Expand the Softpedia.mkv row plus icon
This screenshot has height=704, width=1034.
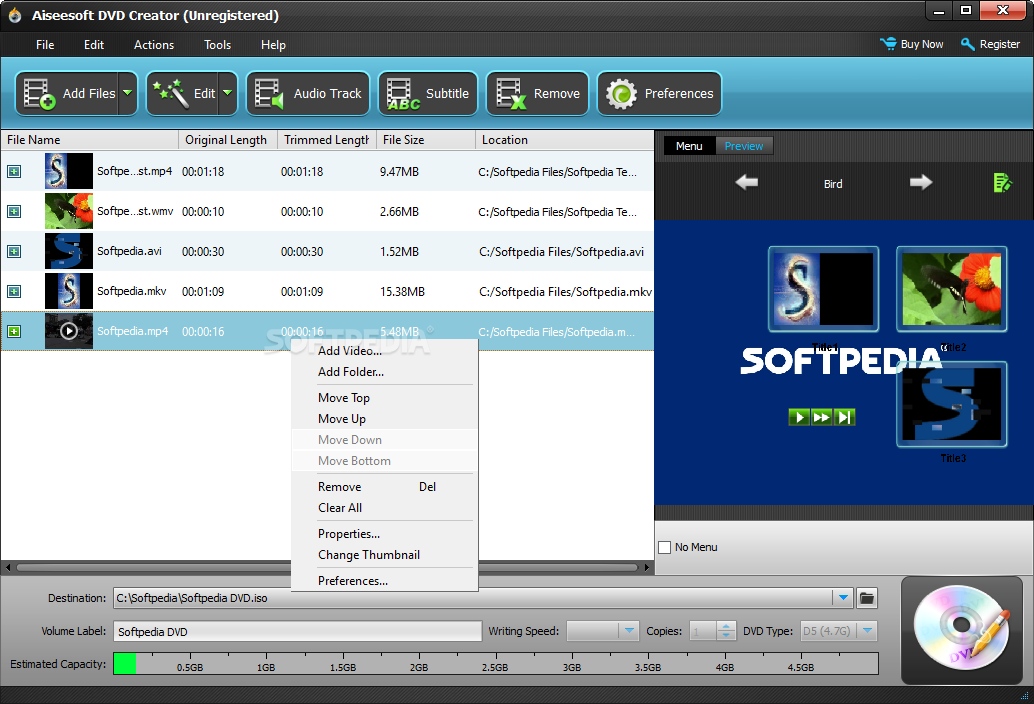(x=14, y=291)
